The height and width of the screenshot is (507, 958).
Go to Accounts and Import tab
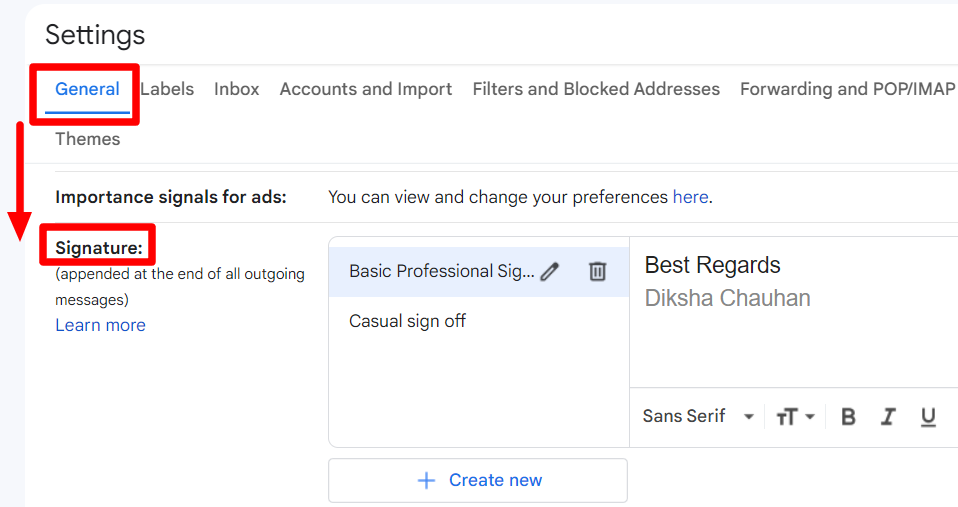(x=366, y=89)
